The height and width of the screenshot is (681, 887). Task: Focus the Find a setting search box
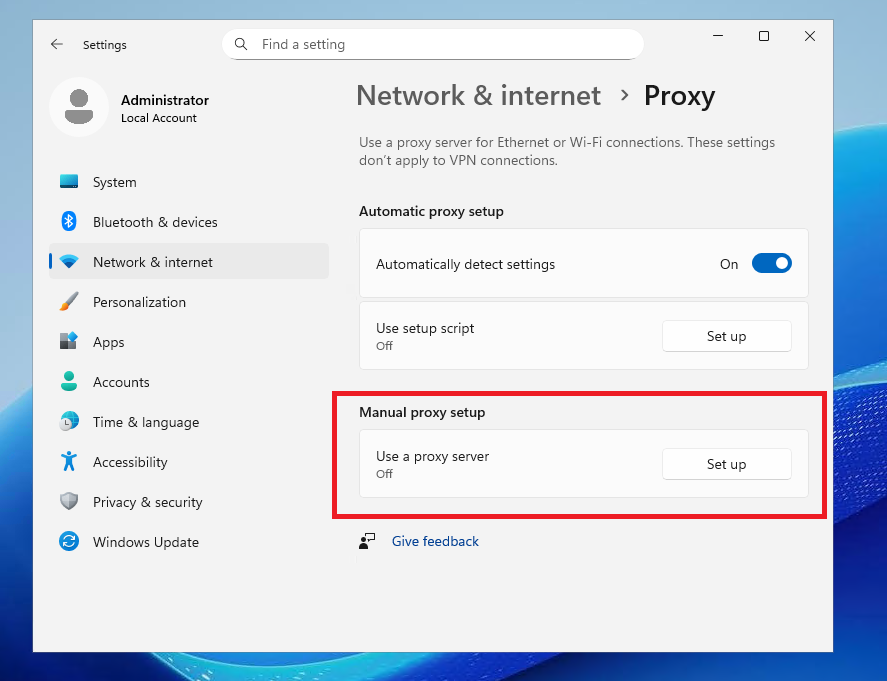433,44
